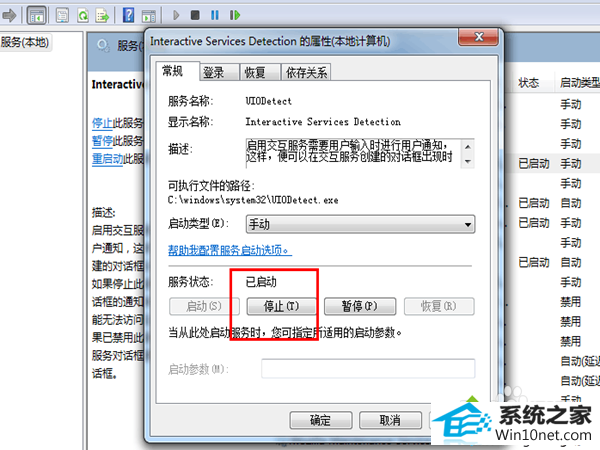600x450 pixels.
Task: Click the 暂停(P) button
Action: 360,307
